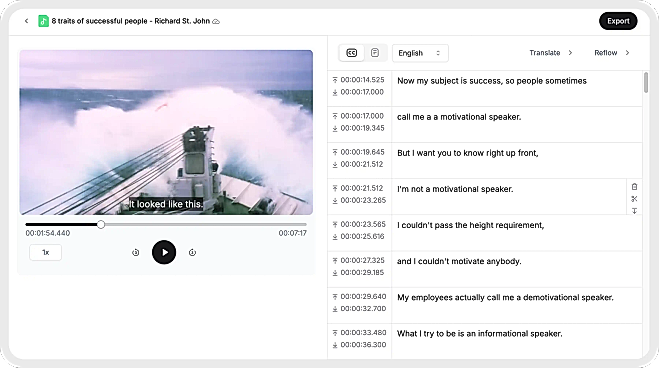Edit end time 00:00:17.000 of first caption
This screenshot has height=368, width=659.
click(x=362, y=92)
